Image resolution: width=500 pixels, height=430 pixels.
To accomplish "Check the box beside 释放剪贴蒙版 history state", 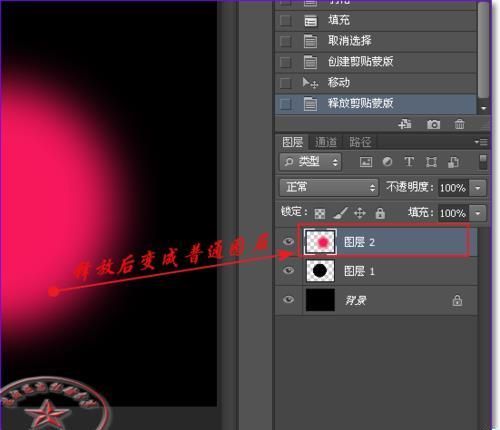I will click(286, 104).
